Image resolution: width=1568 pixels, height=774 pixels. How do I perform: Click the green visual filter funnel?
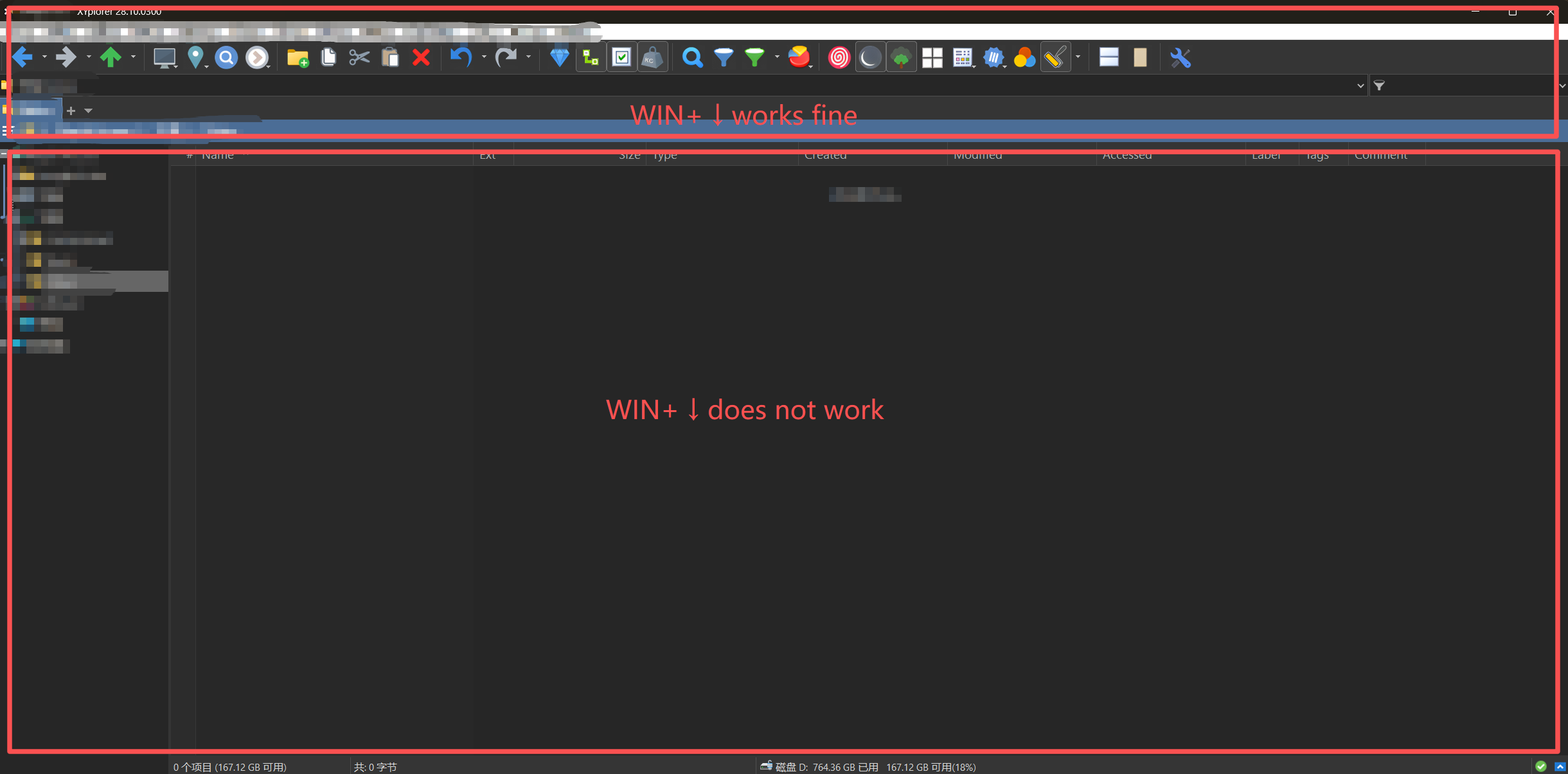tap(754, 58)
